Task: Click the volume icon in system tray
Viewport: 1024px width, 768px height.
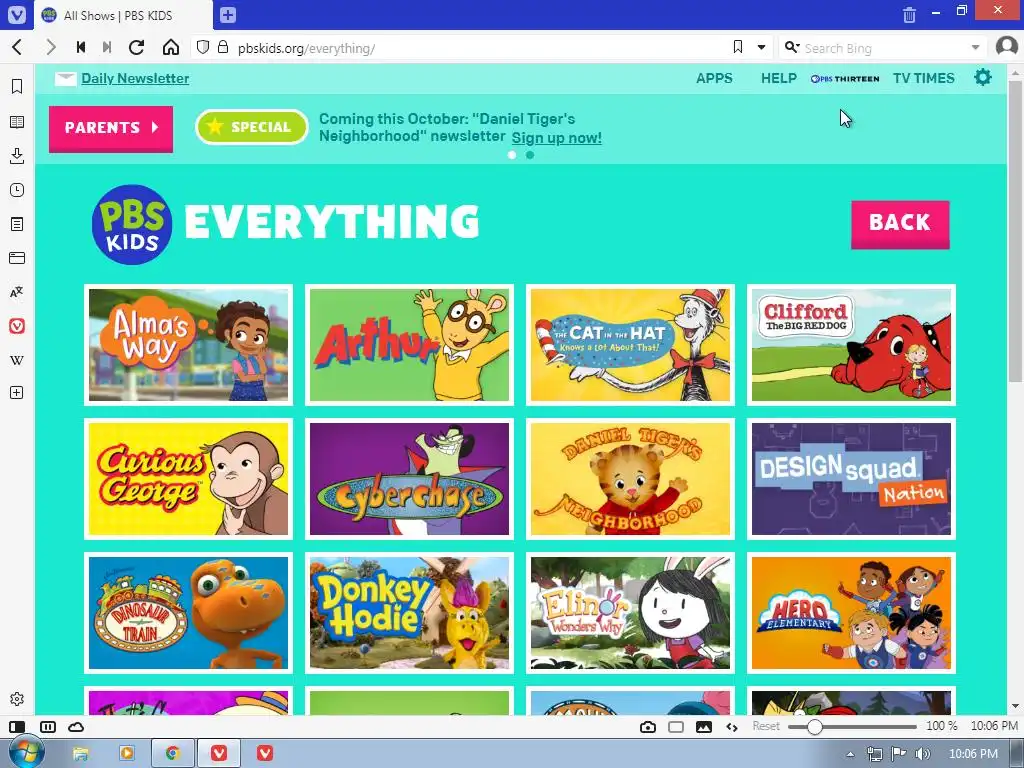Action: point(922,754)
